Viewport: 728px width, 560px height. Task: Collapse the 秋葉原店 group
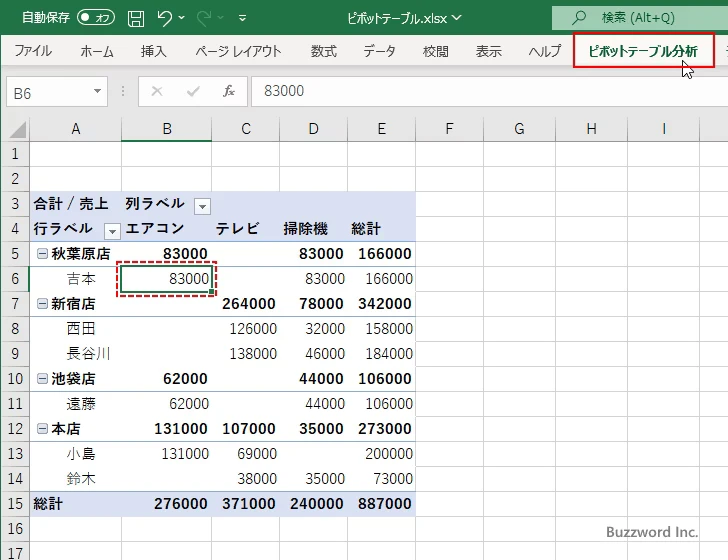(42, 254)
